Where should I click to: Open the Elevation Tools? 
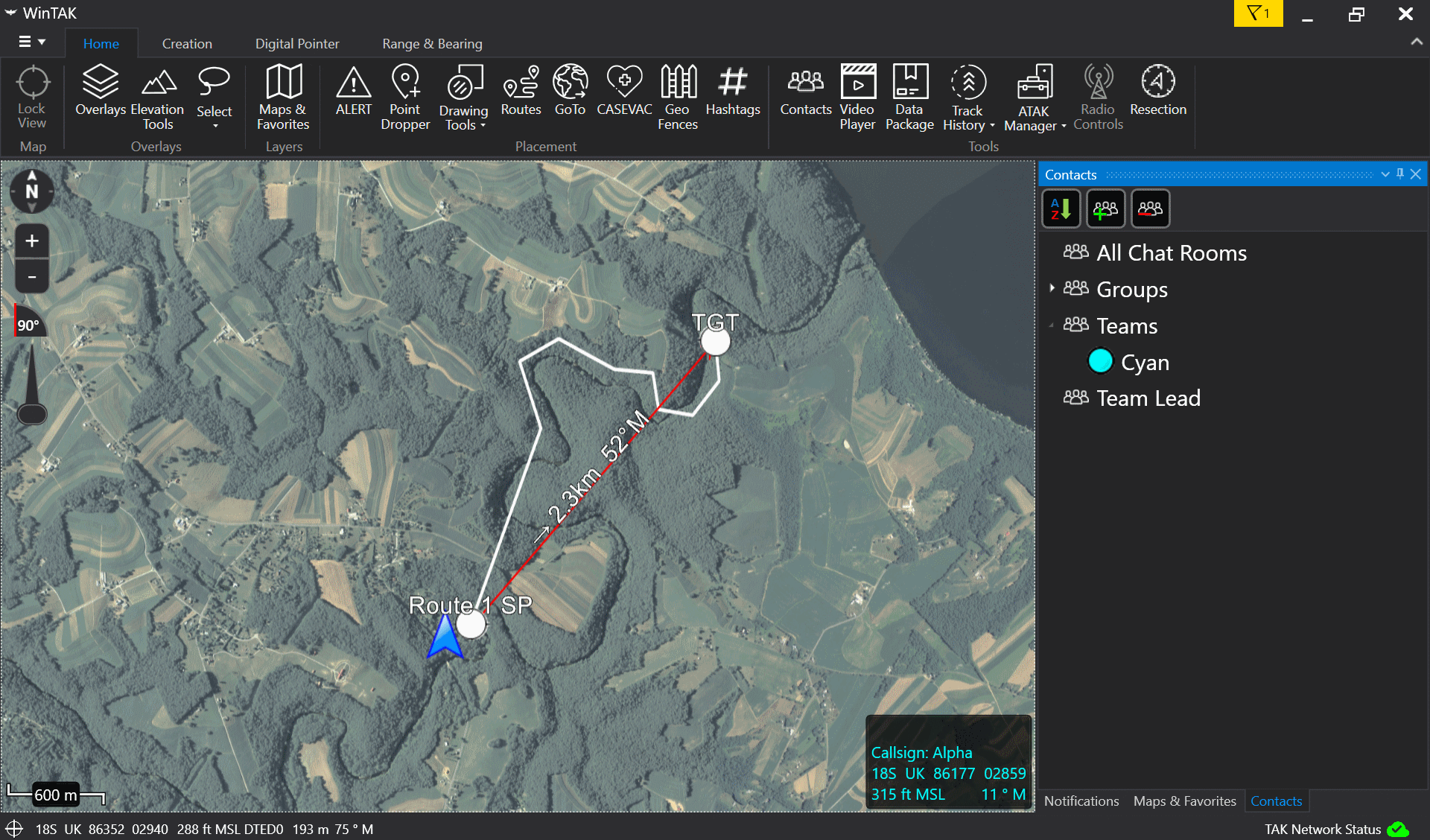click(157, 98)
